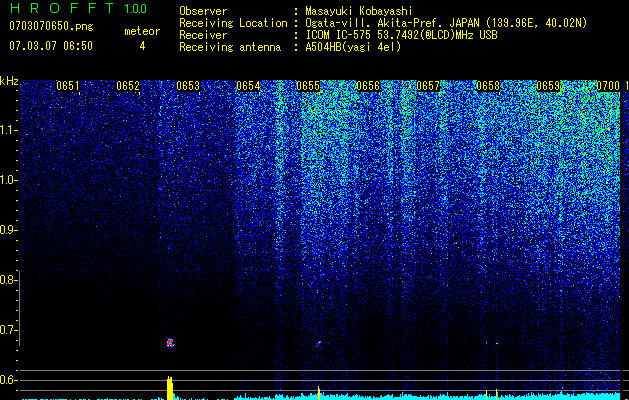Click the bright red meteor echo near 0653

coord(170,343)
